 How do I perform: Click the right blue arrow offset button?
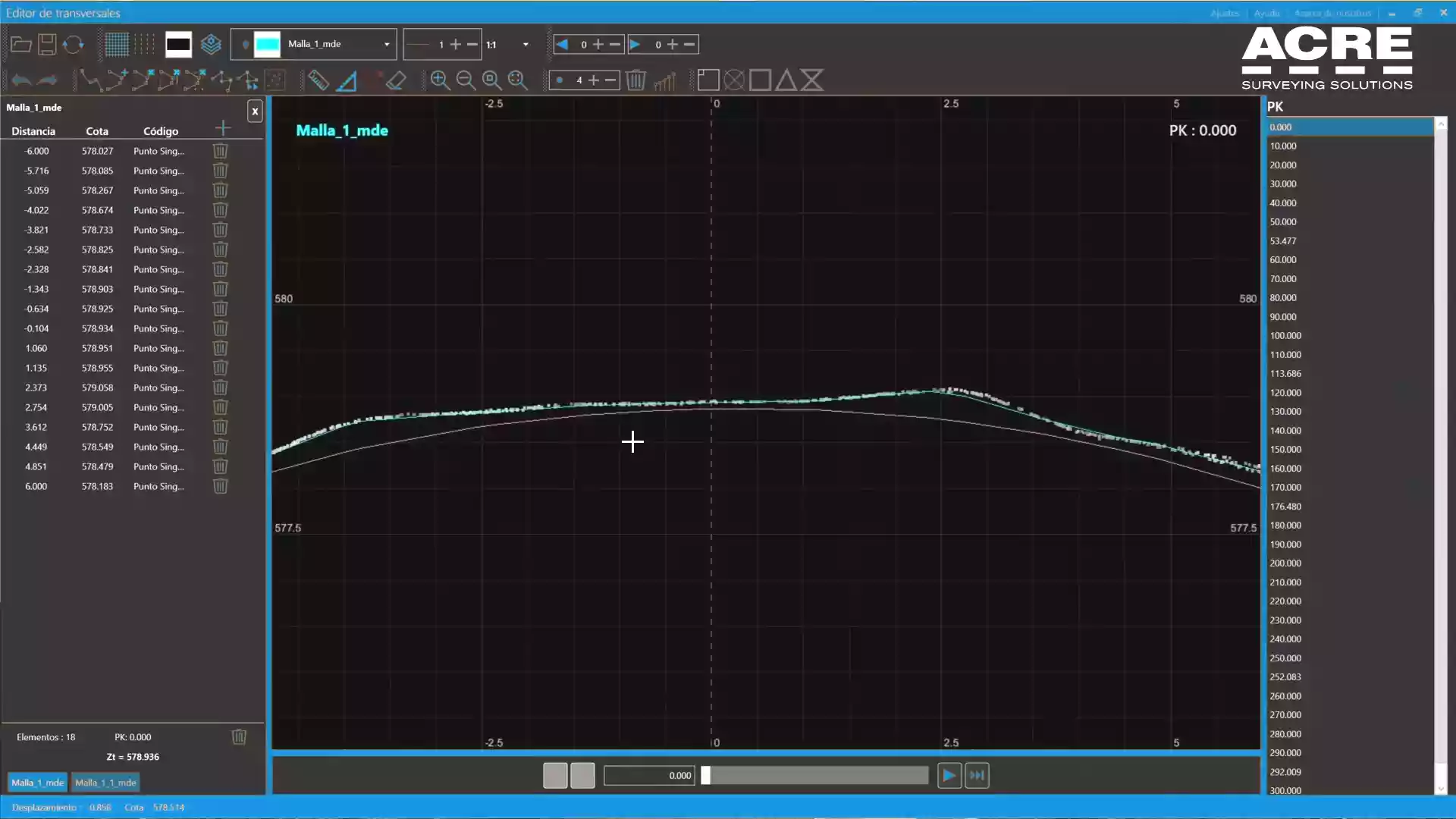(635, 45)
